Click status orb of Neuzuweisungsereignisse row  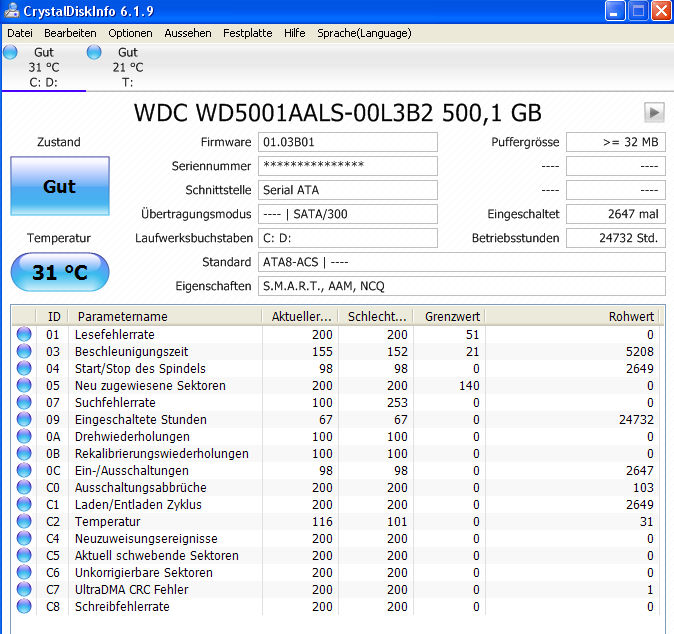click(24, 538)
